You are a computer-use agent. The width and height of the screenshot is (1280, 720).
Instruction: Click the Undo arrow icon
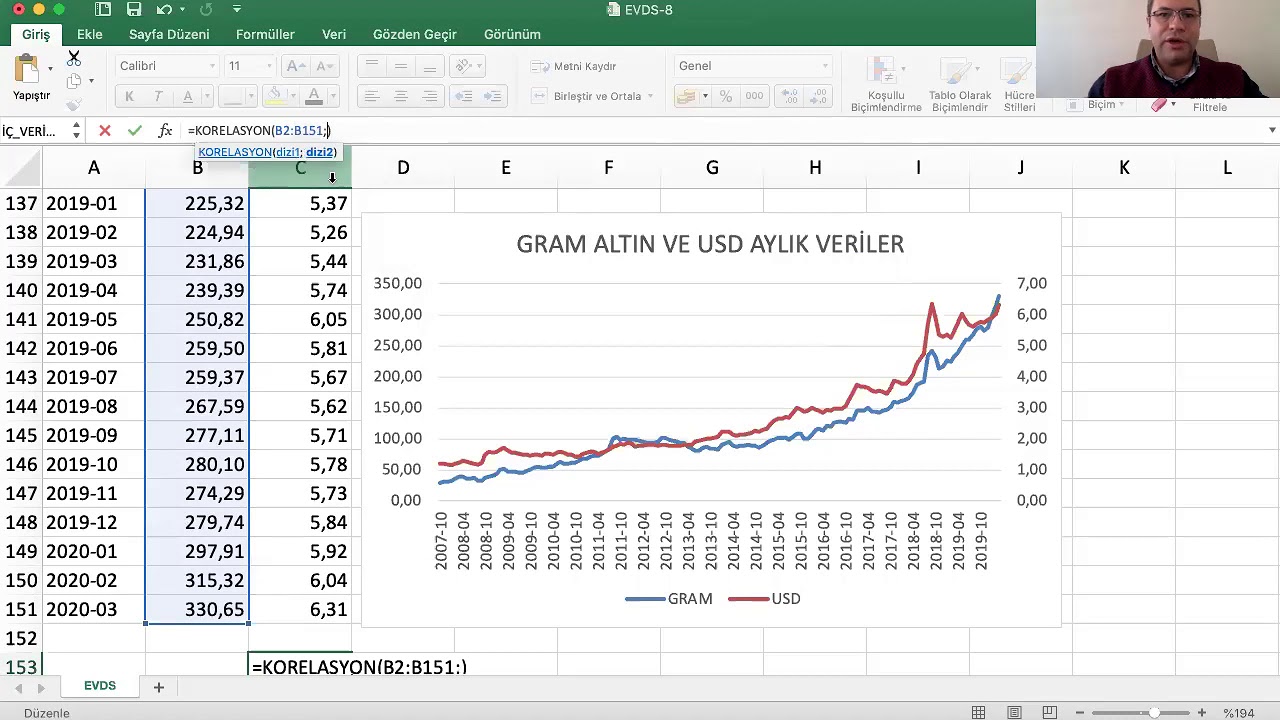[x=165, y=10]
